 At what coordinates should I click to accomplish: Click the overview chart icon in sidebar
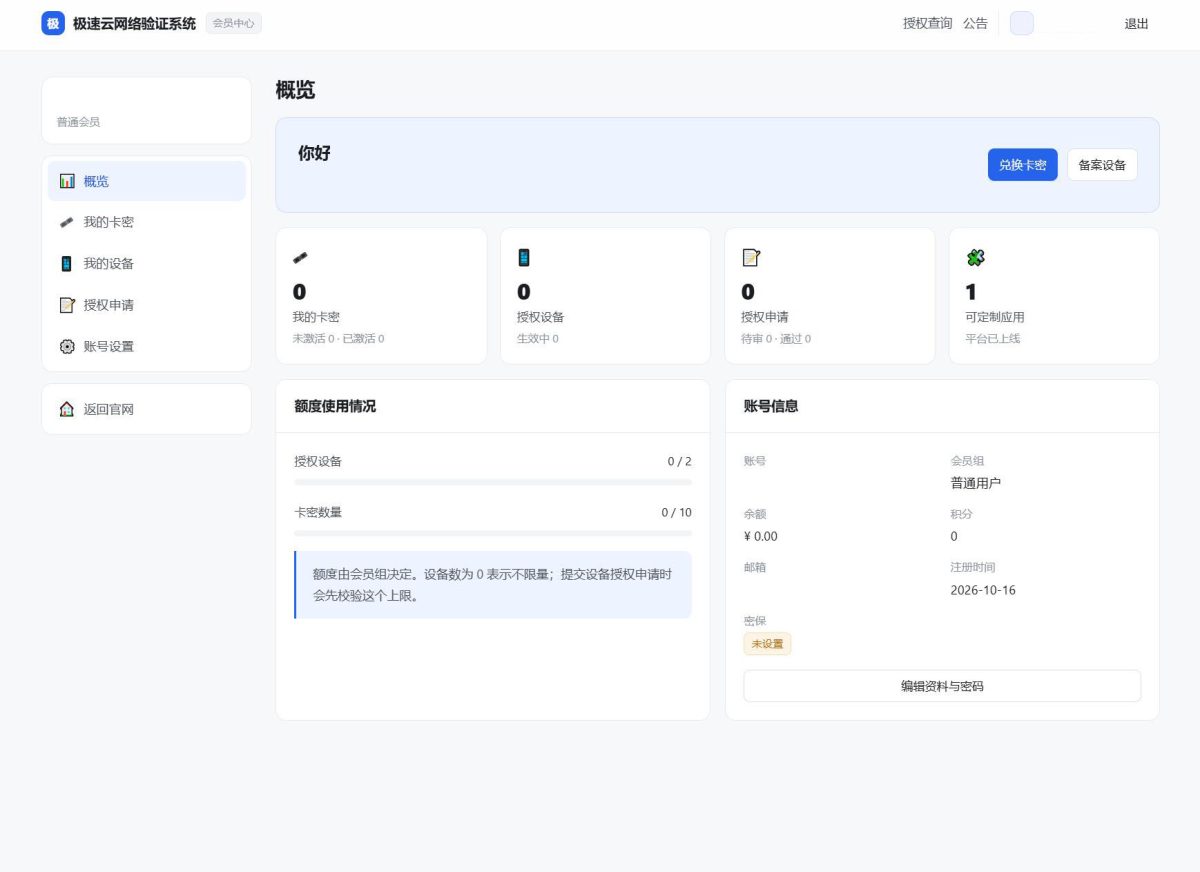(x=67, y=181)
